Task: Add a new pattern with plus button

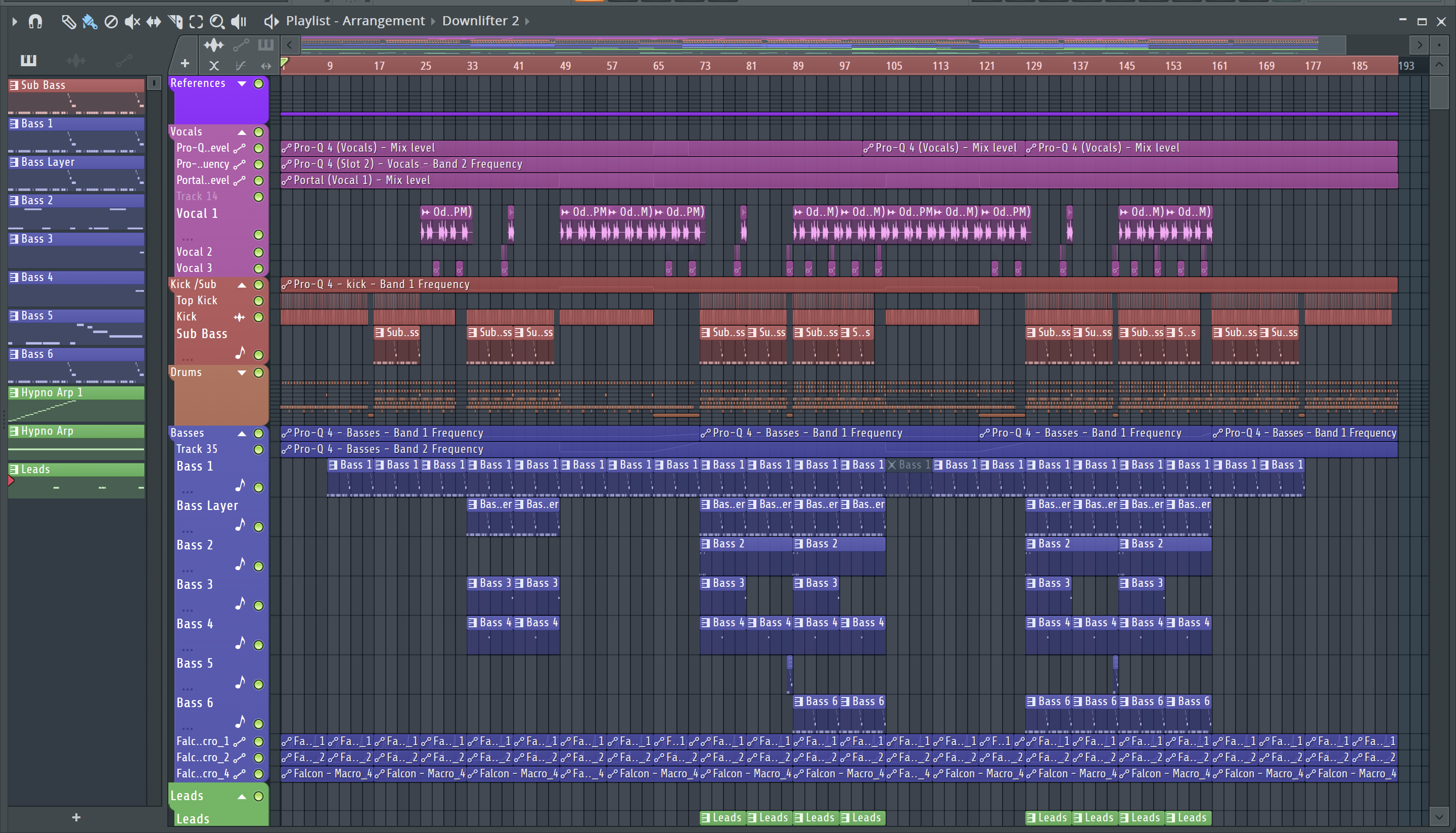Action: point(76,817)
